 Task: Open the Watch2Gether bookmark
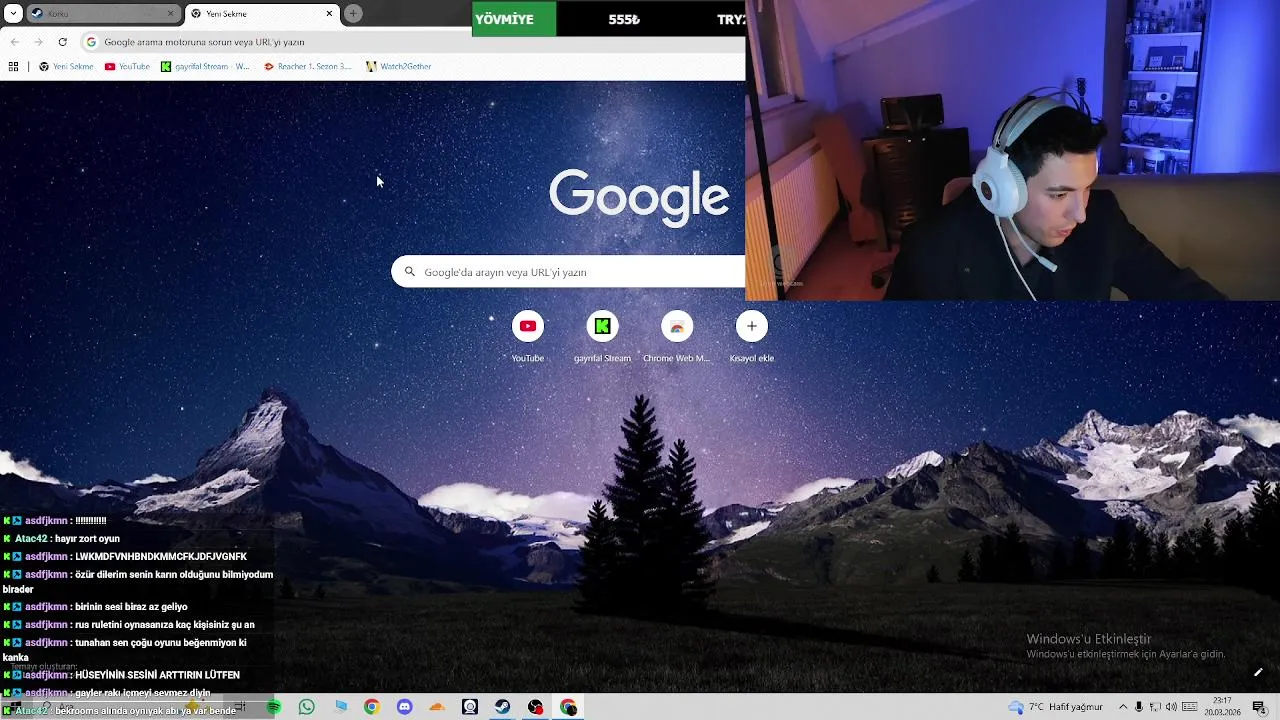[399, 66]
